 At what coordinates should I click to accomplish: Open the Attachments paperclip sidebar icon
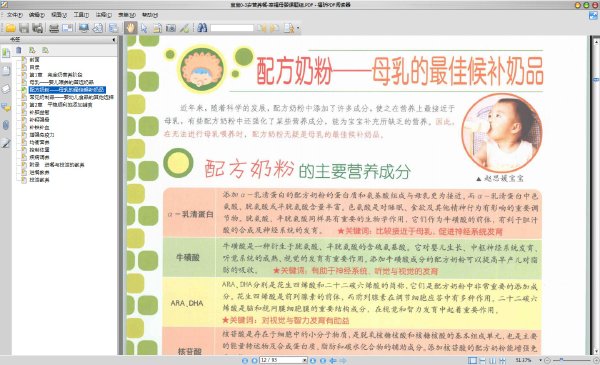6,125
